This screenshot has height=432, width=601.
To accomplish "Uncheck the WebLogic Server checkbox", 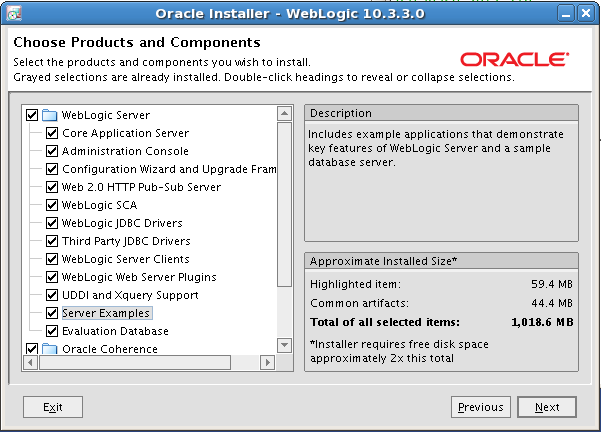I will tap(32, 115).
